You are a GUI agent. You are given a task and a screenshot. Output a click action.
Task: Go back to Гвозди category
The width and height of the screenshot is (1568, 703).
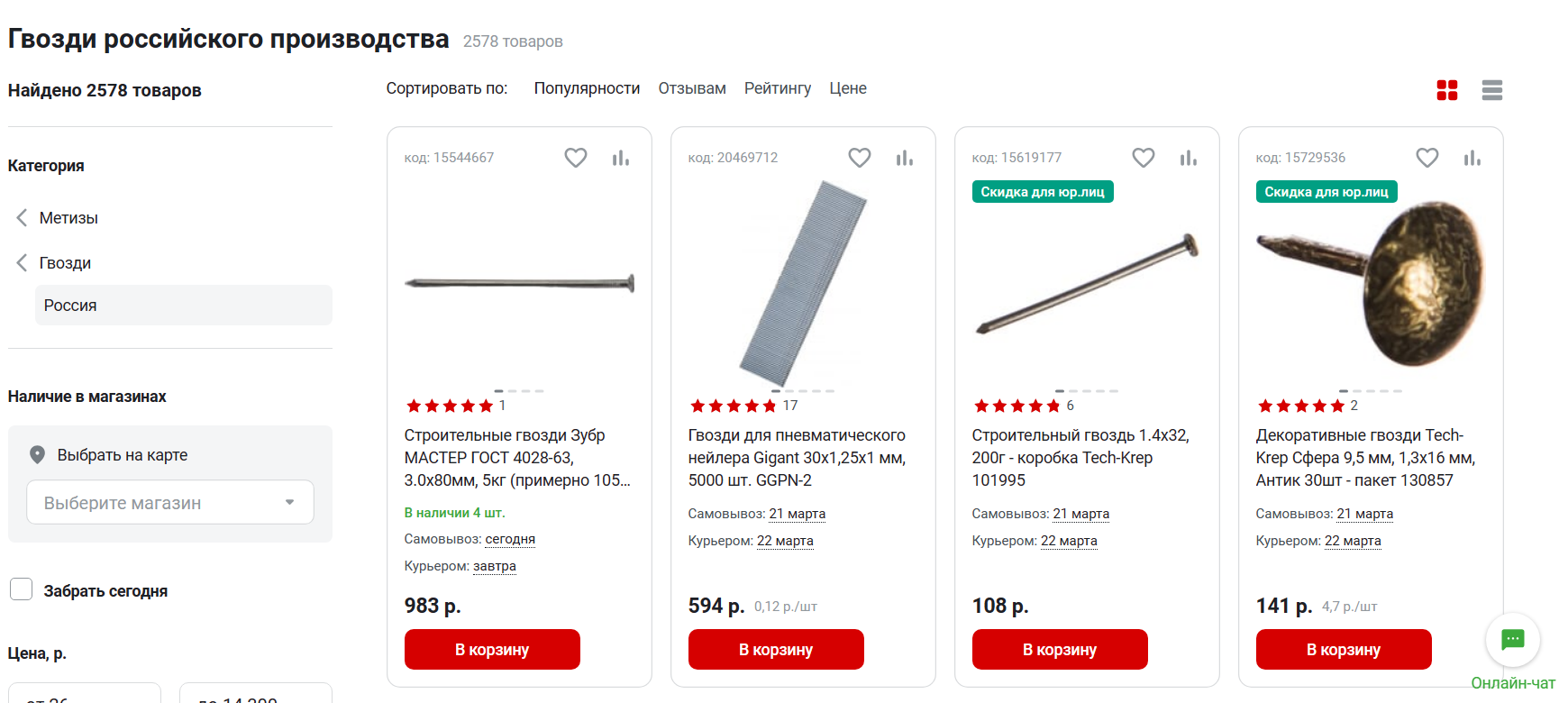[65, 263]
